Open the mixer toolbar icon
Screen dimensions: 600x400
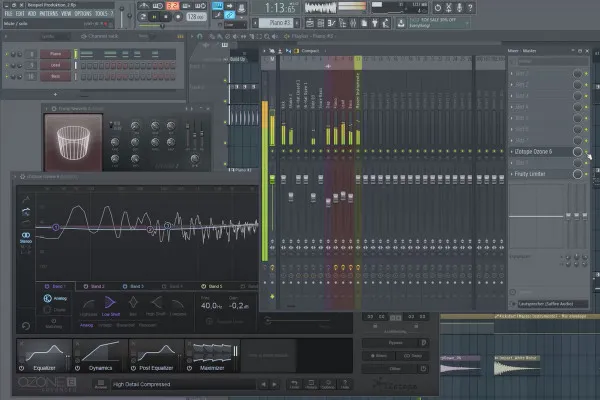pyautogui.click(x=353, y=23)
